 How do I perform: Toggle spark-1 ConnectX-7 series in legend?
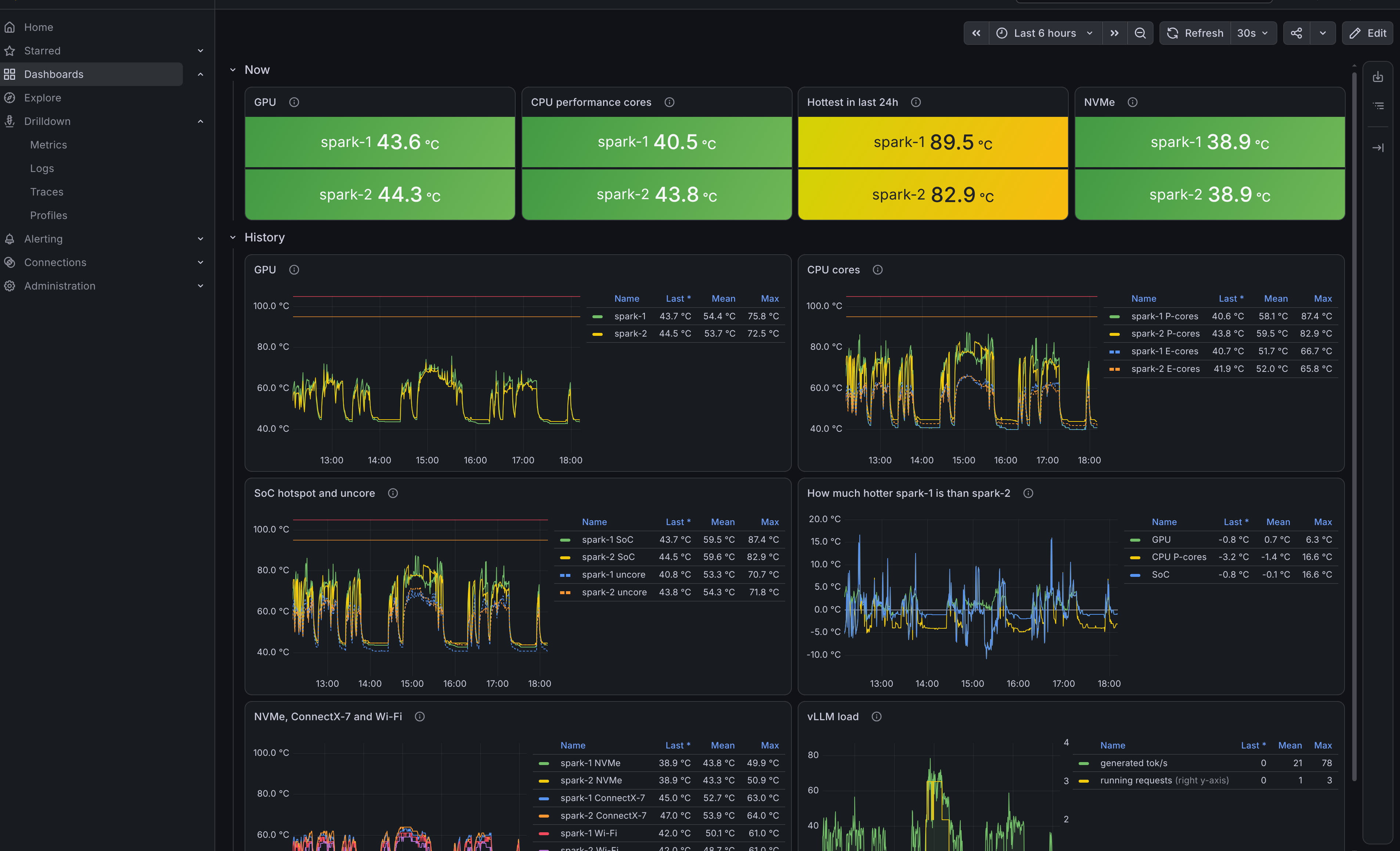click(x=602, y=798)
